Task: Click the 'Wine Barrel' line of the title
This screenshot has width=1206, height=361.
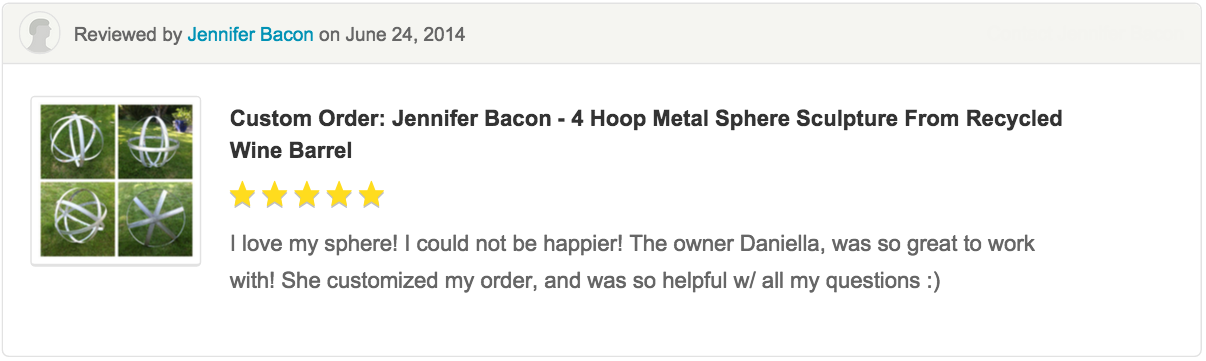Action: [291, 150]
